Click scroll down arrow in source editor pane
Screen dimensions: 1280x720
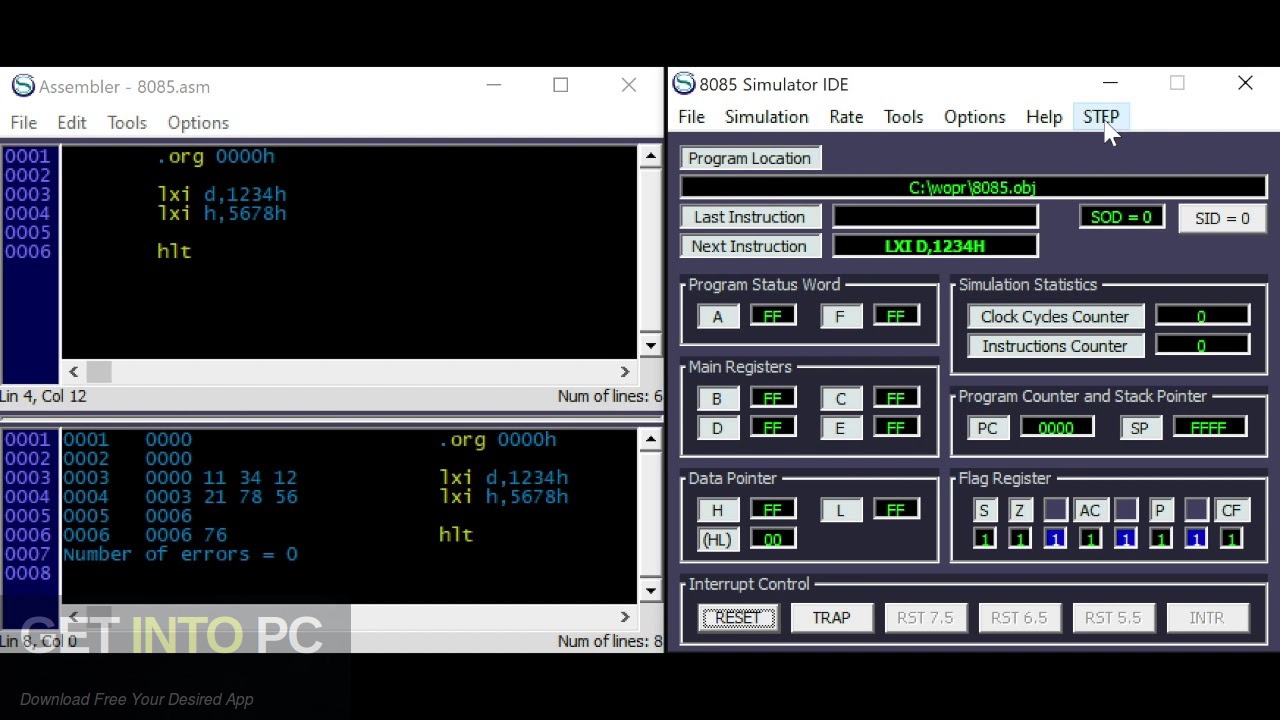[x=651, y=346]
